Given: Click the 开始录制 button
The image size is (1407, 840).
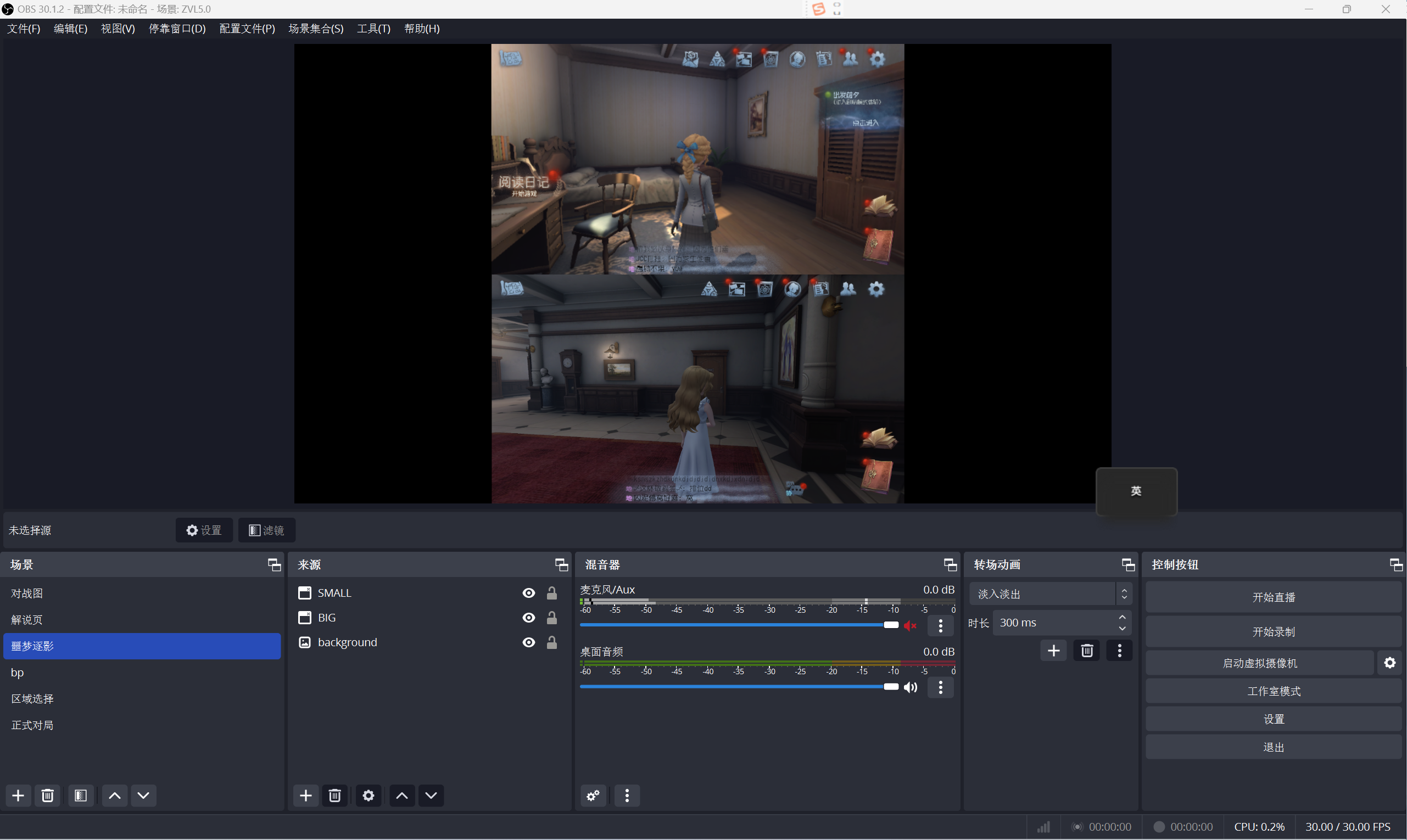Looking at the screenshot, I should point(1273,632).
